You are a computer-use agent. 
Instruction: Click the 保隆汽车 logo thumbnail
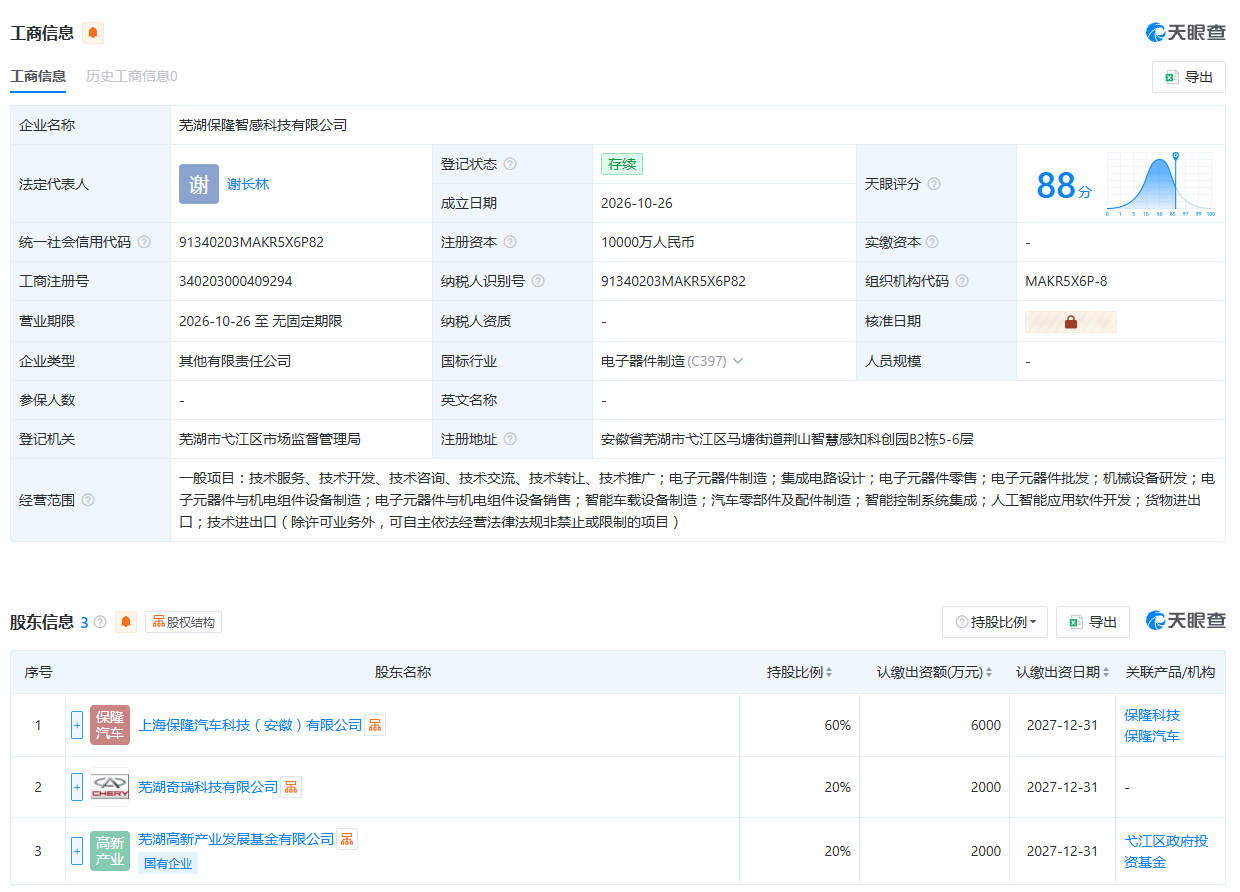[110, 725]
